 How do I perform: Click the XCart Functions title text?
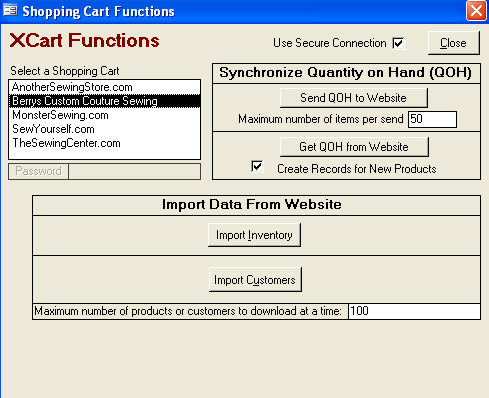point(84,41)
